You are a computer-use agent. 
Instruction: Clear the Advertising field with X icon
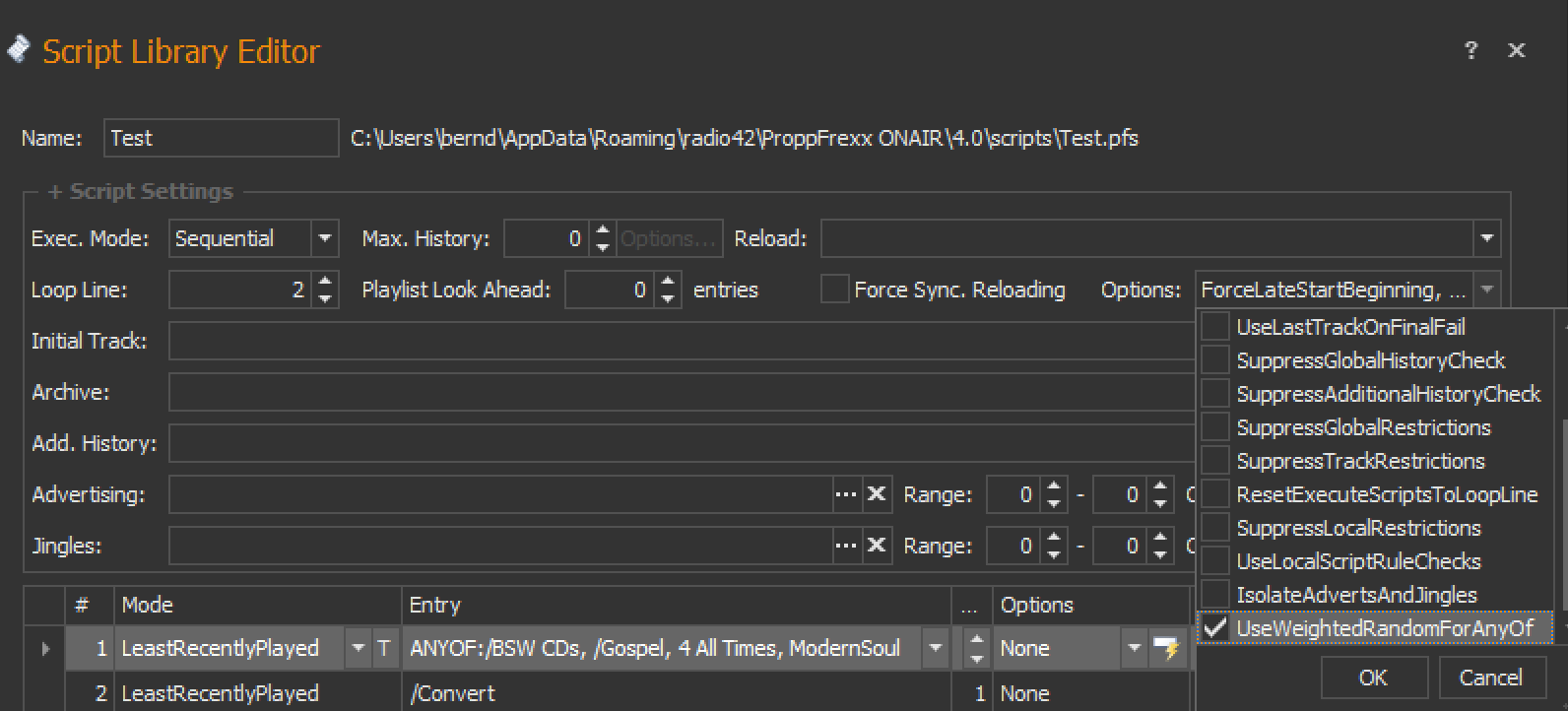[876, 494]
